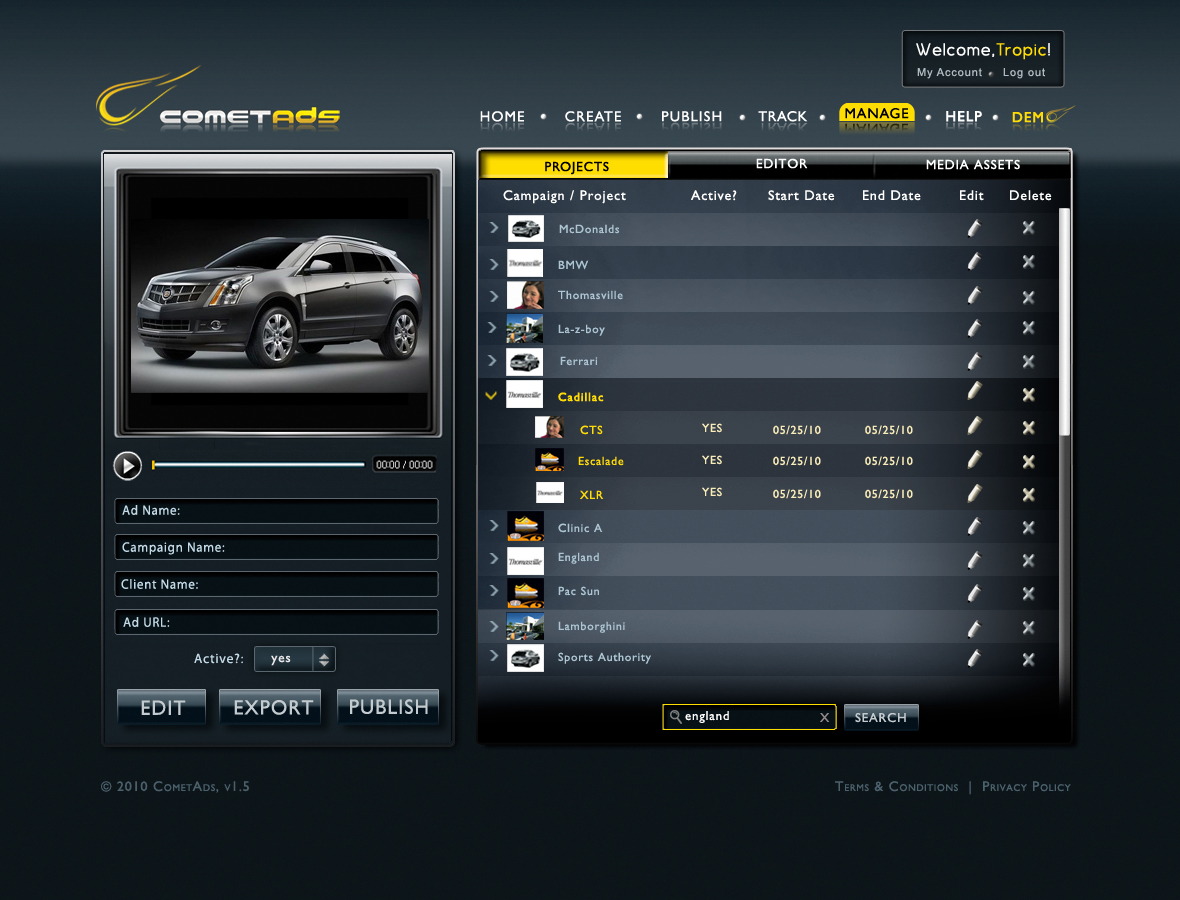Delete the BMW campaign with X icon
The height and width of the screenshot is (900, 1180).
[1028, 262]
